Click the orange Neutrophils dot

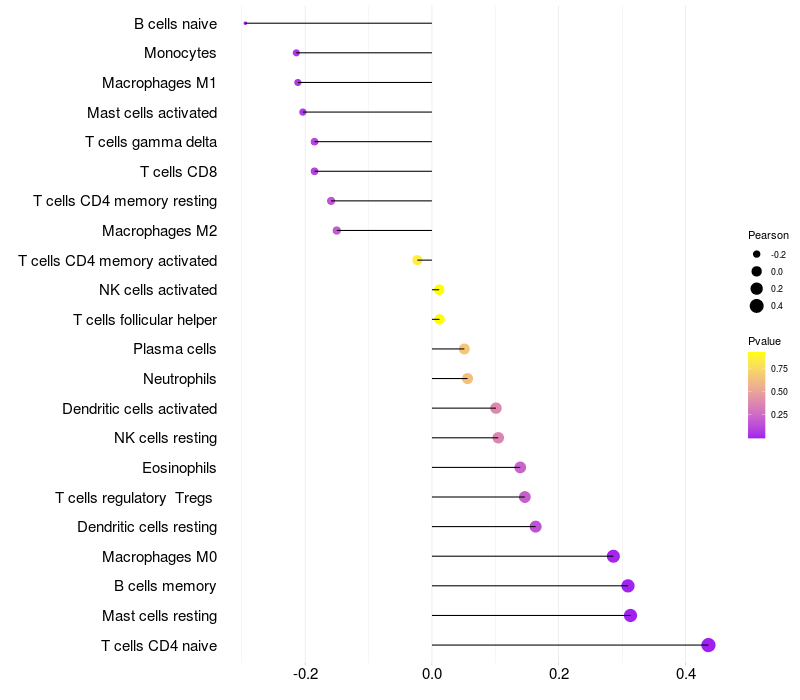coord(467,379)
